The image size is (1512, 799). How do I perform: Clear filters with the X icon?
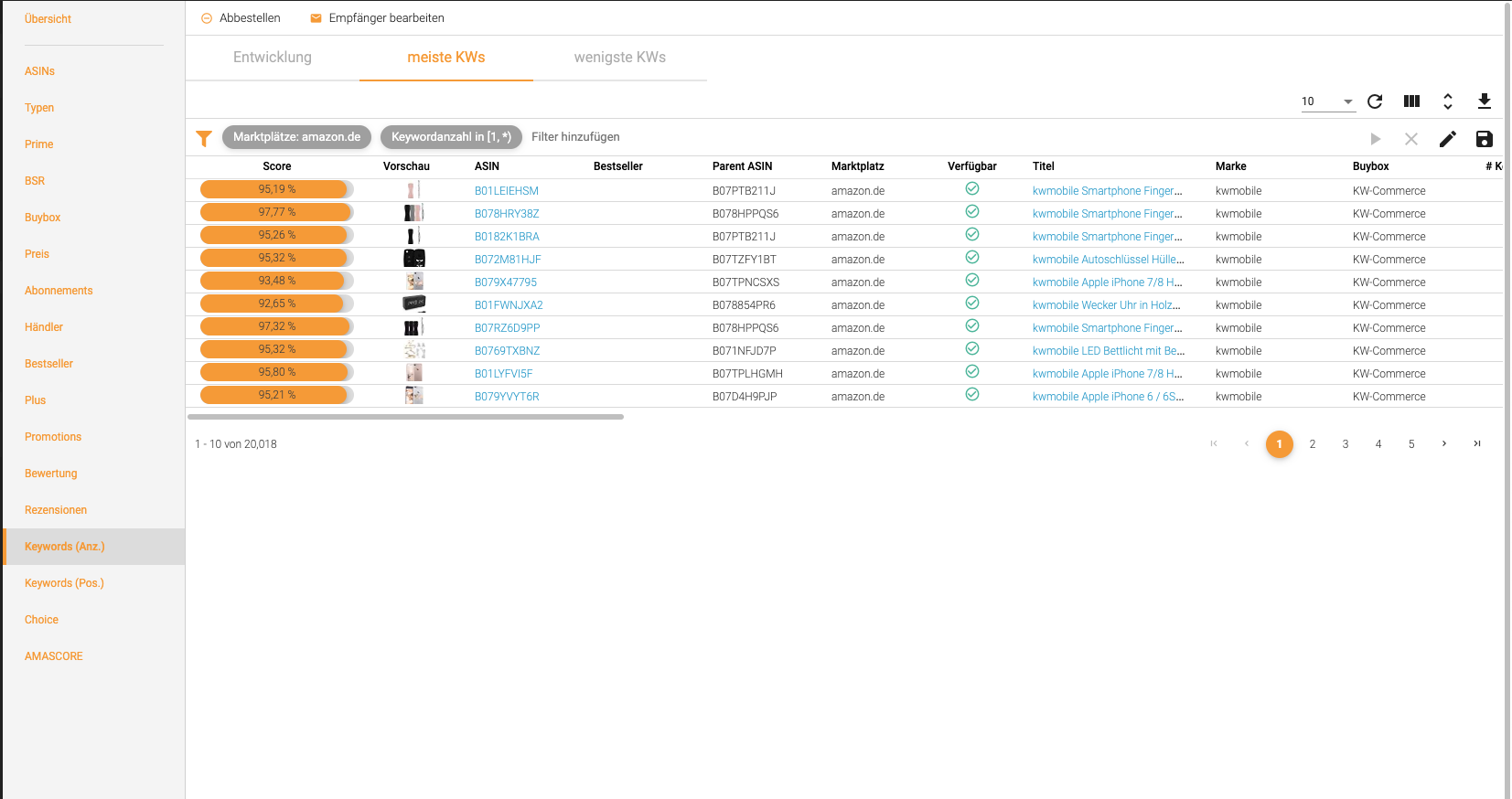[1411, 139]
